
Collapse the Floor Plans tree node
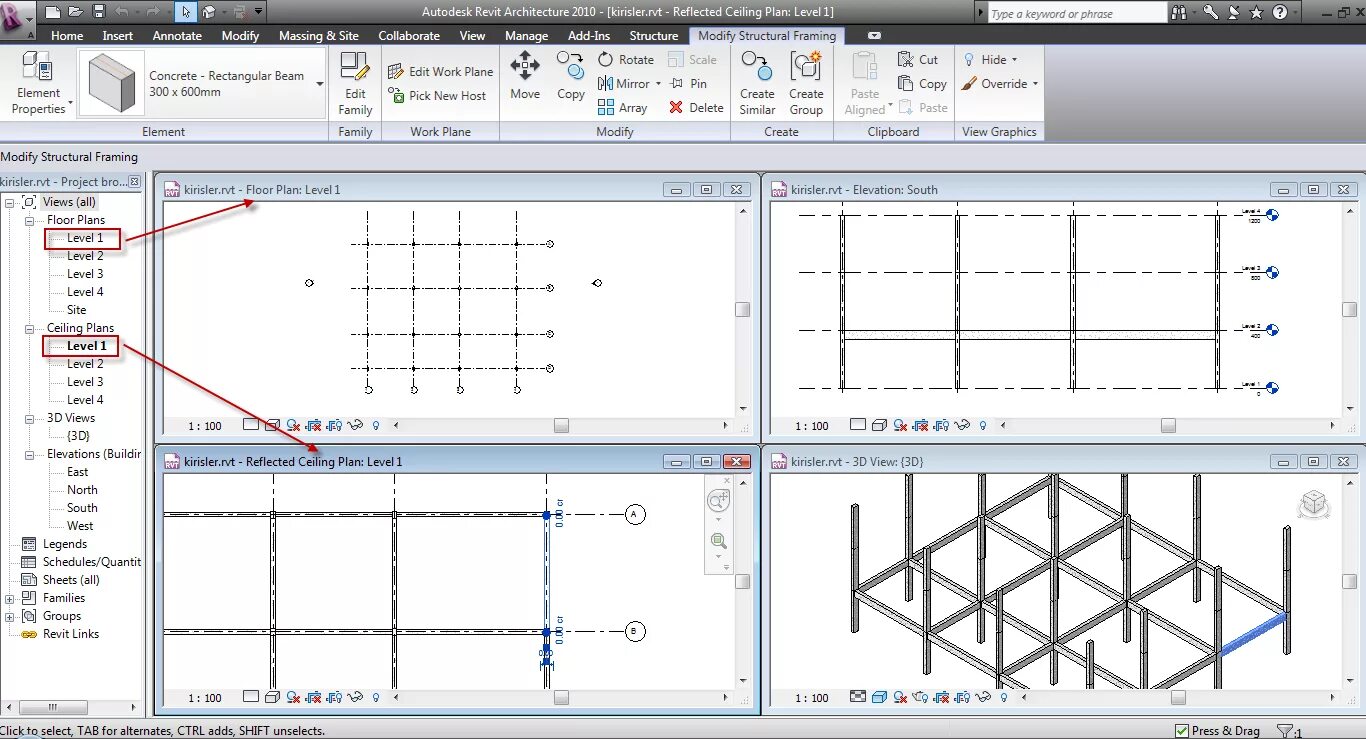click(x=29, y=220)
